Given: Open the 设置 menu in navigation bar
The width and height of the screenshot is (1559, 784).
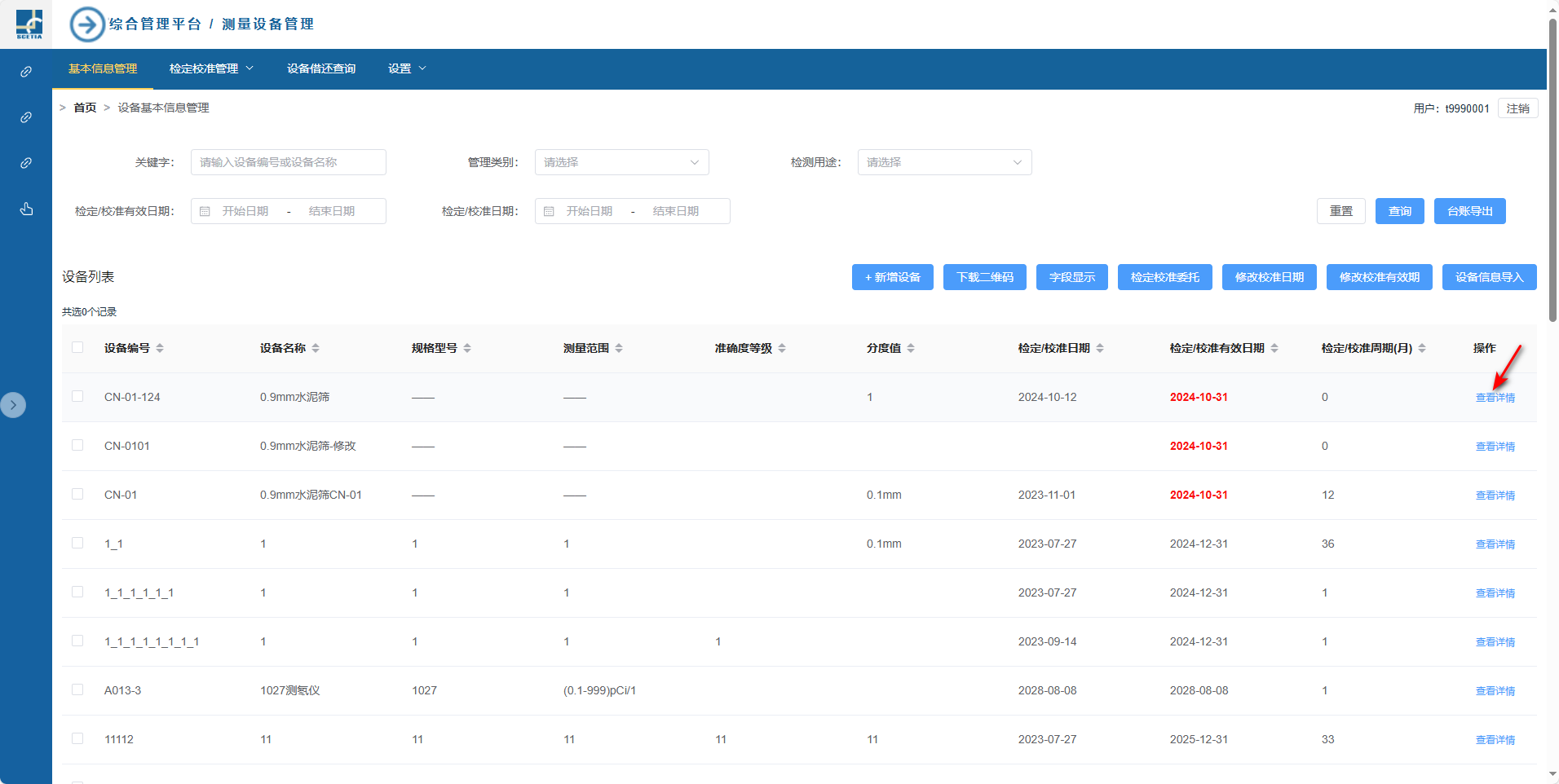Looking at the screenshot, I should pos(407,68).
